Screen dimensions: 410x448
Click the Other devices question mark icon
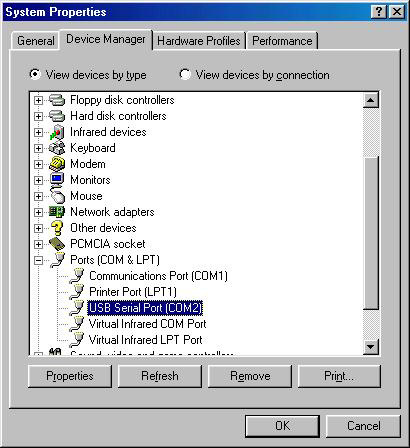pyautogui.click(x=57, y=228)
